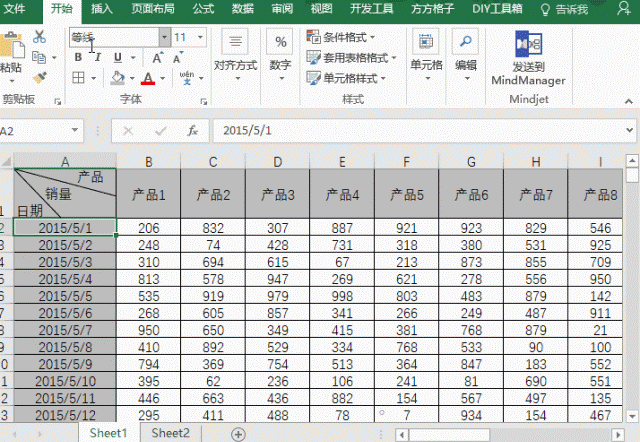Open underline style dropdown arrow
Viewport: 640px width, 442px height.
click(x=133, y=58)
